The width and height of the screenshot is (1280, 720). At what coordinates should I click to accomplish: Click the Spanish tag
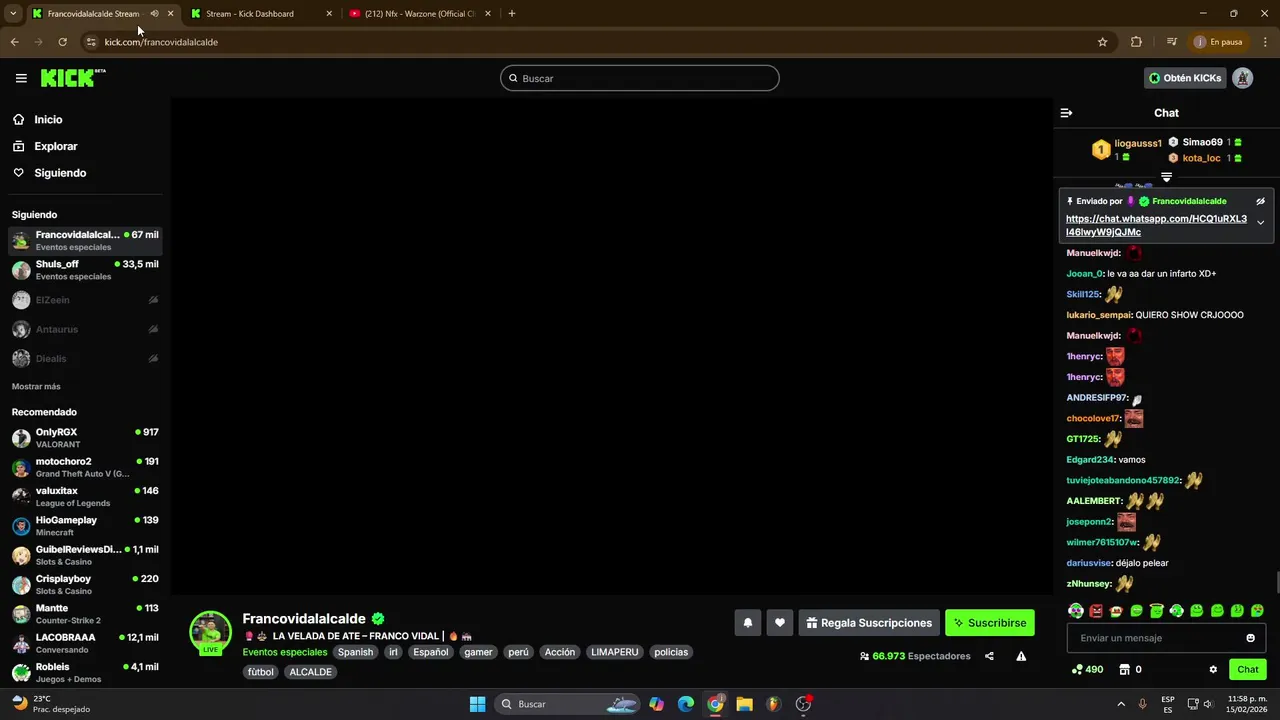tap(355, 652)
